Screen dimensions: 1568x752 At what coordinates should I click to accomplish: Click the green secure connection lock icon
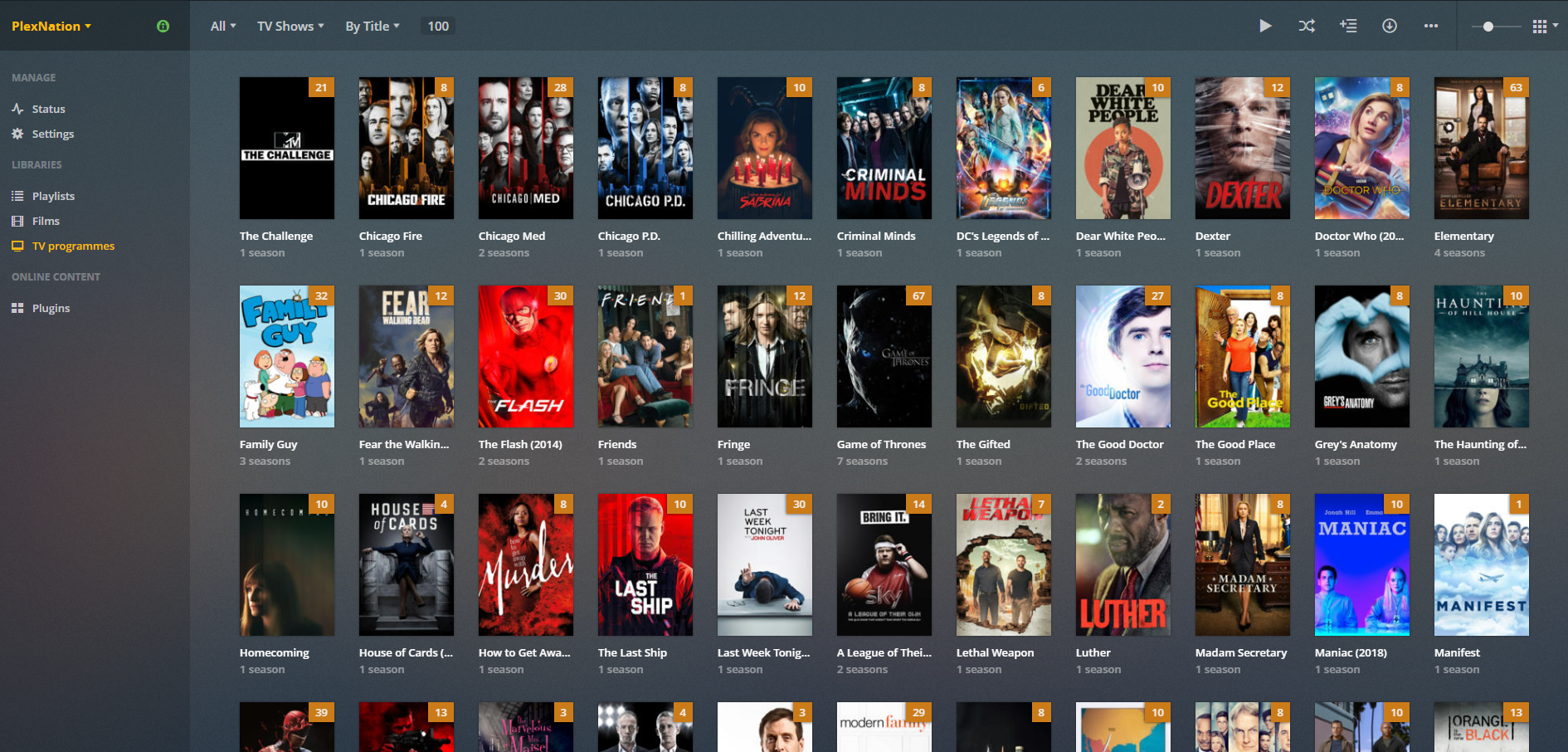[x=163, y=26]
